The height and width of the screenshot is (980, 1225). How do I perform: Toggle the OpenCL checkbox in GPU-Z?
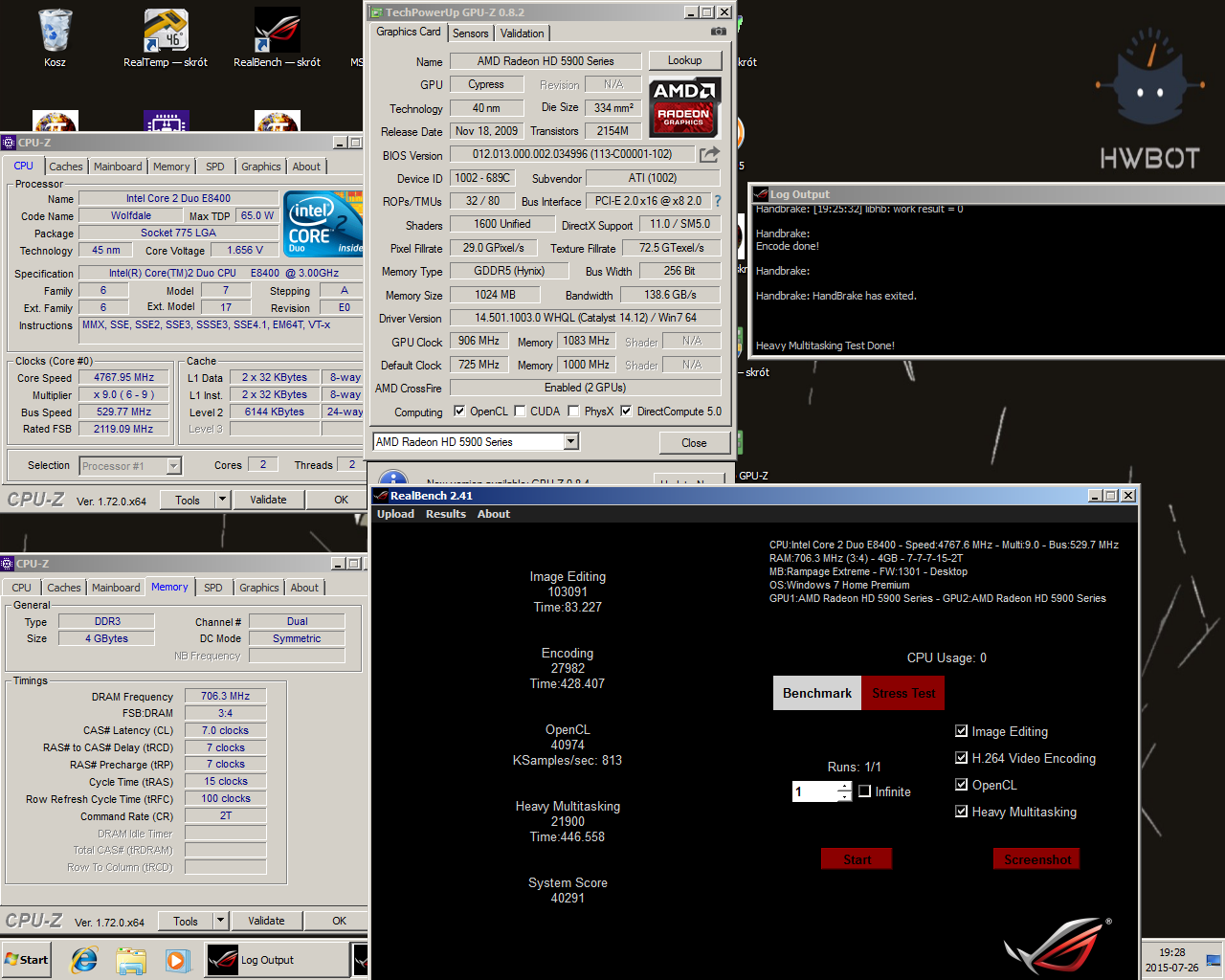coord(459,412)
